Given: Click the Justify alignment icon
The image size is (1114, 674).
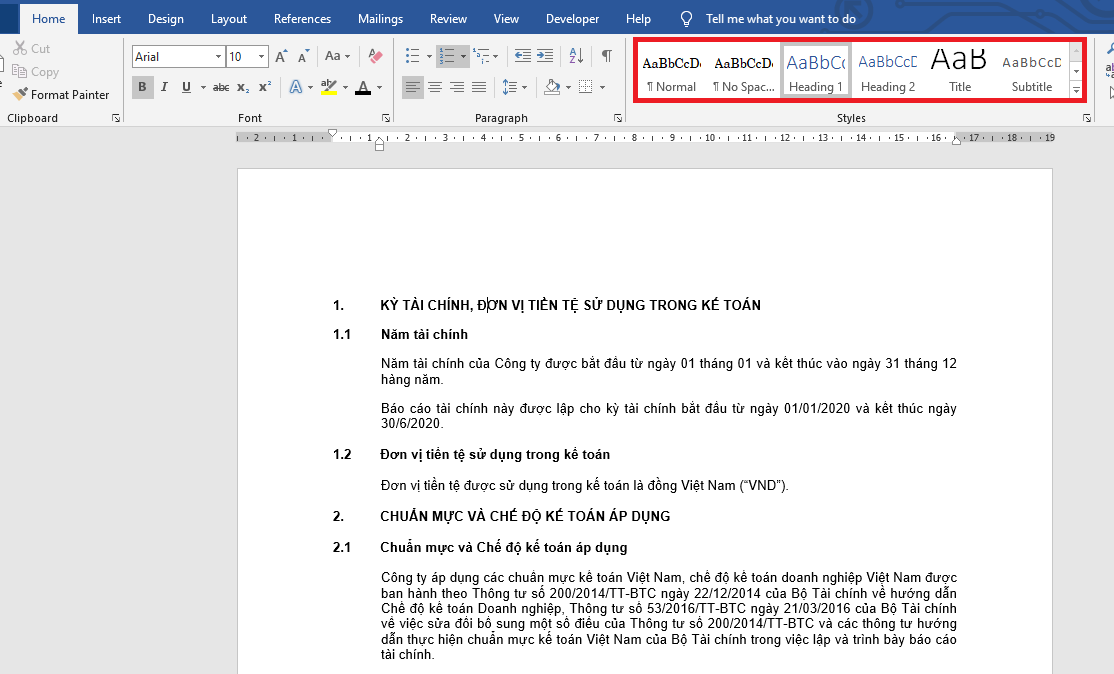Looking at the screenshot, I should 480,87.
